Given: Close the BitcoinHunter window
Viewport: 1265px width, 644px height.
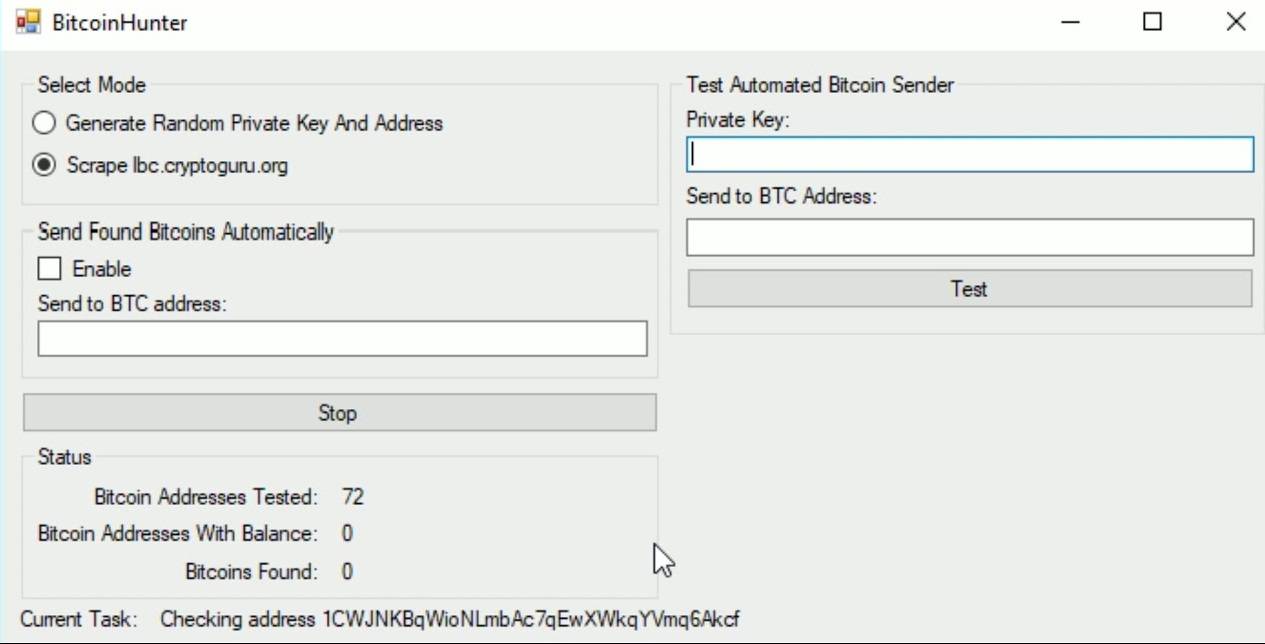Looking at the screenshot, I should pos(1235,22).
